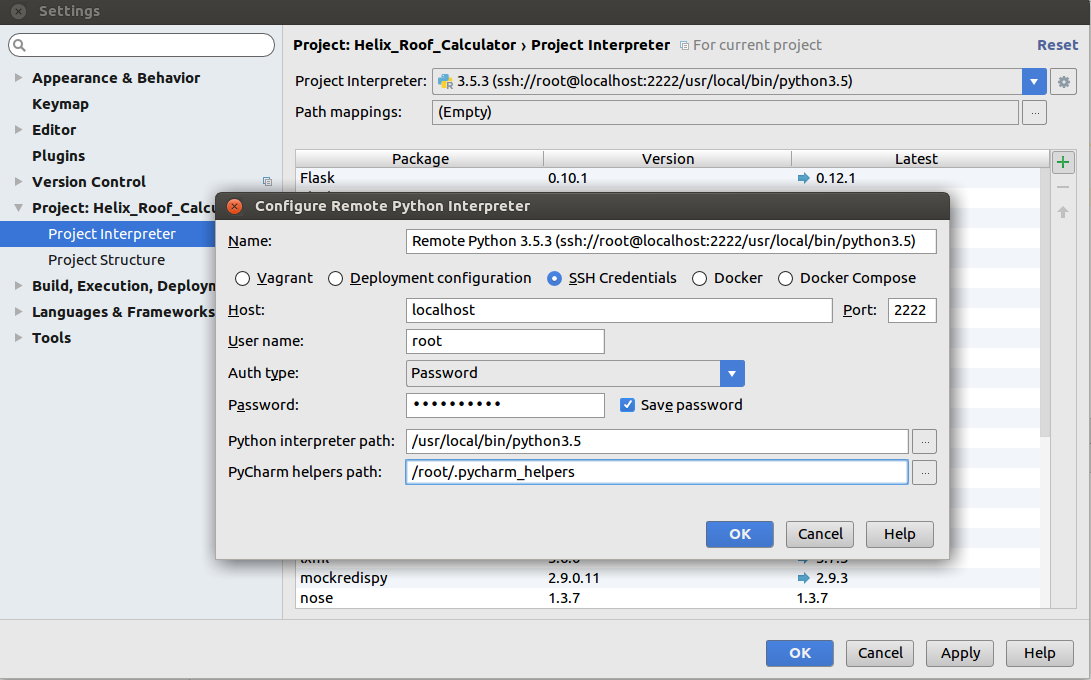Open Plugins settings page
The width and height of the screenshot is (1091, 680).
tap(58, 156)
